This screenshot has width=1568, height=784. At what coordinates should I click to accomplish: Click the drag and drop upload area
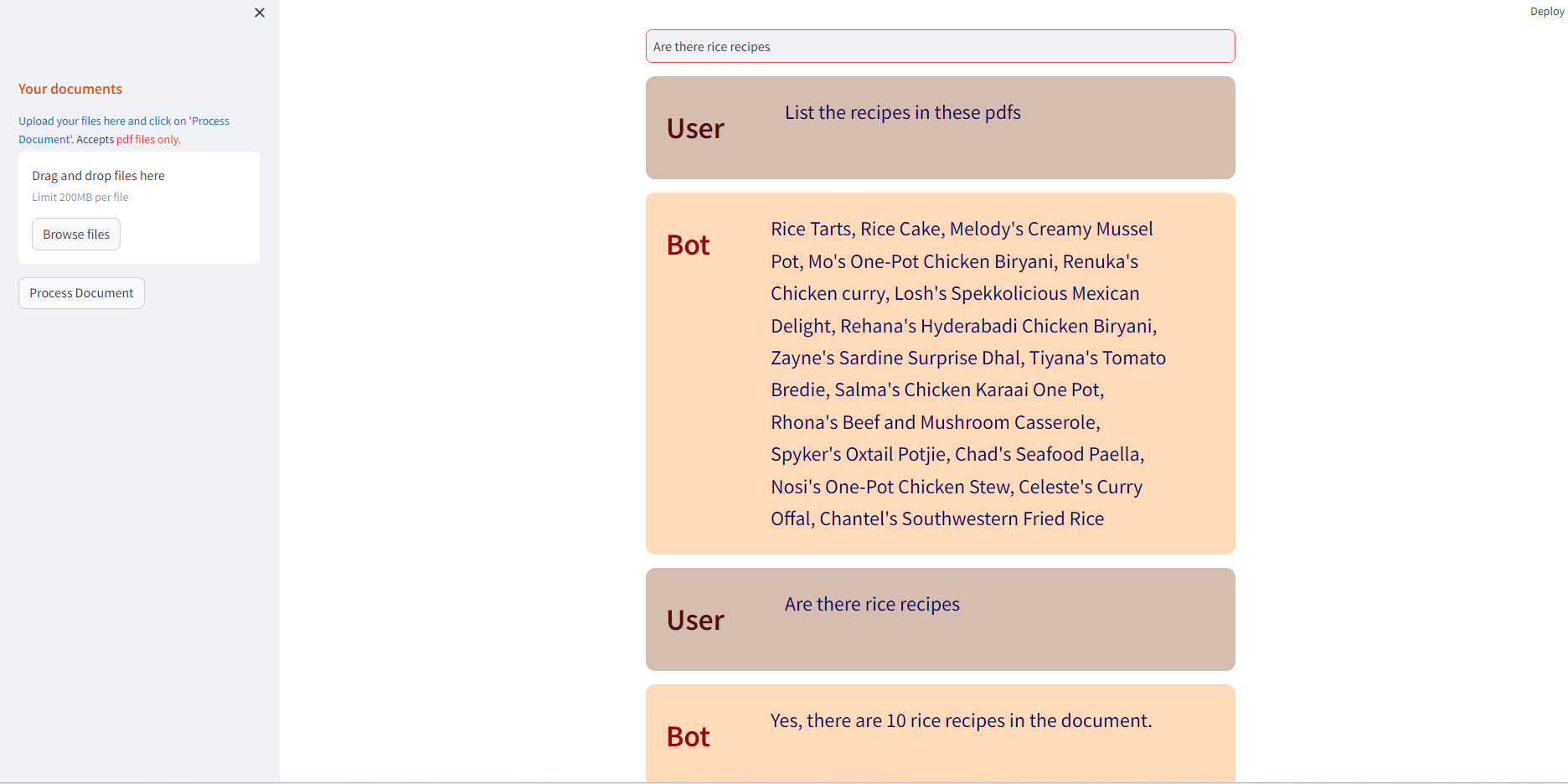[138, 207]
